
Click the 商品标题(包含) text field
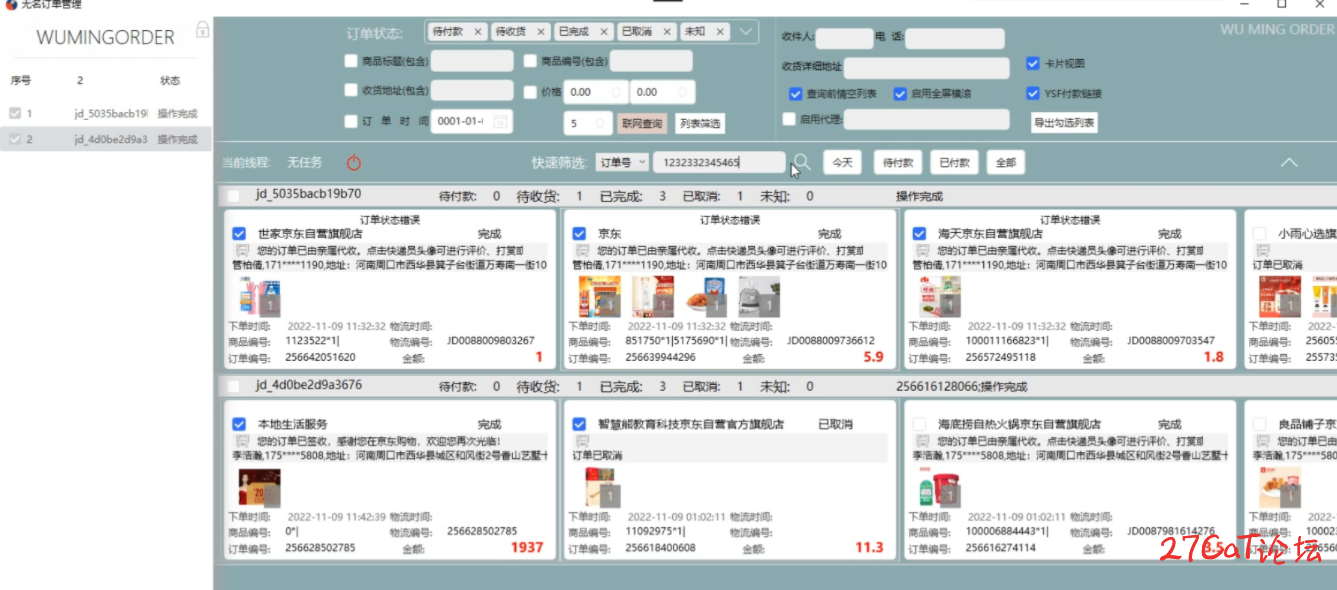tap(472, 61)
